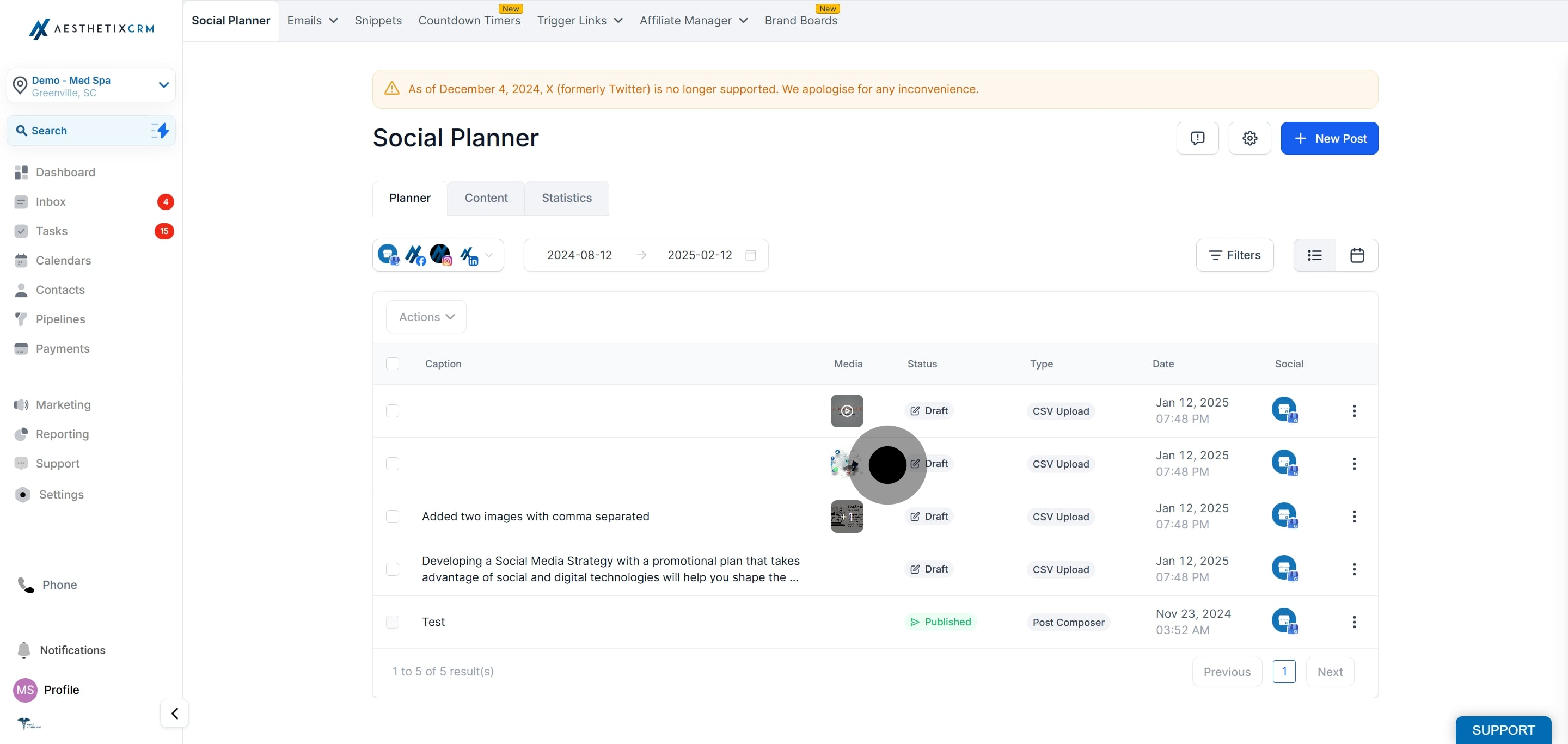Open Snippets in the top menu
The width and height of the screenshot is (1568, 744).
coord(378,21)
